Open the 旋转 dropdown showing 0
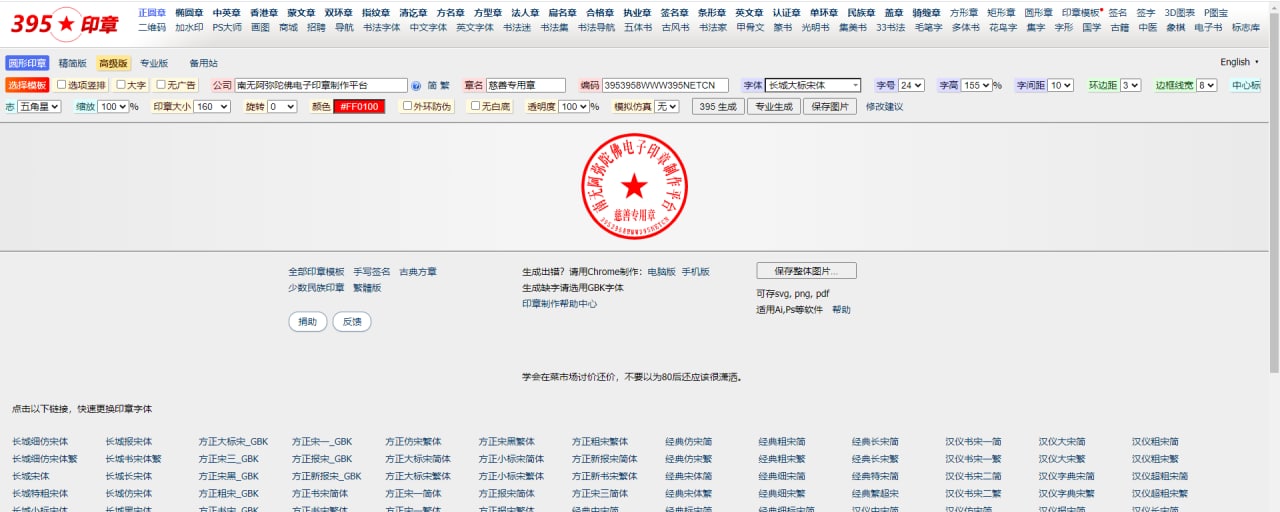This screenshot has width=1280, height=512. coord(282,106)
